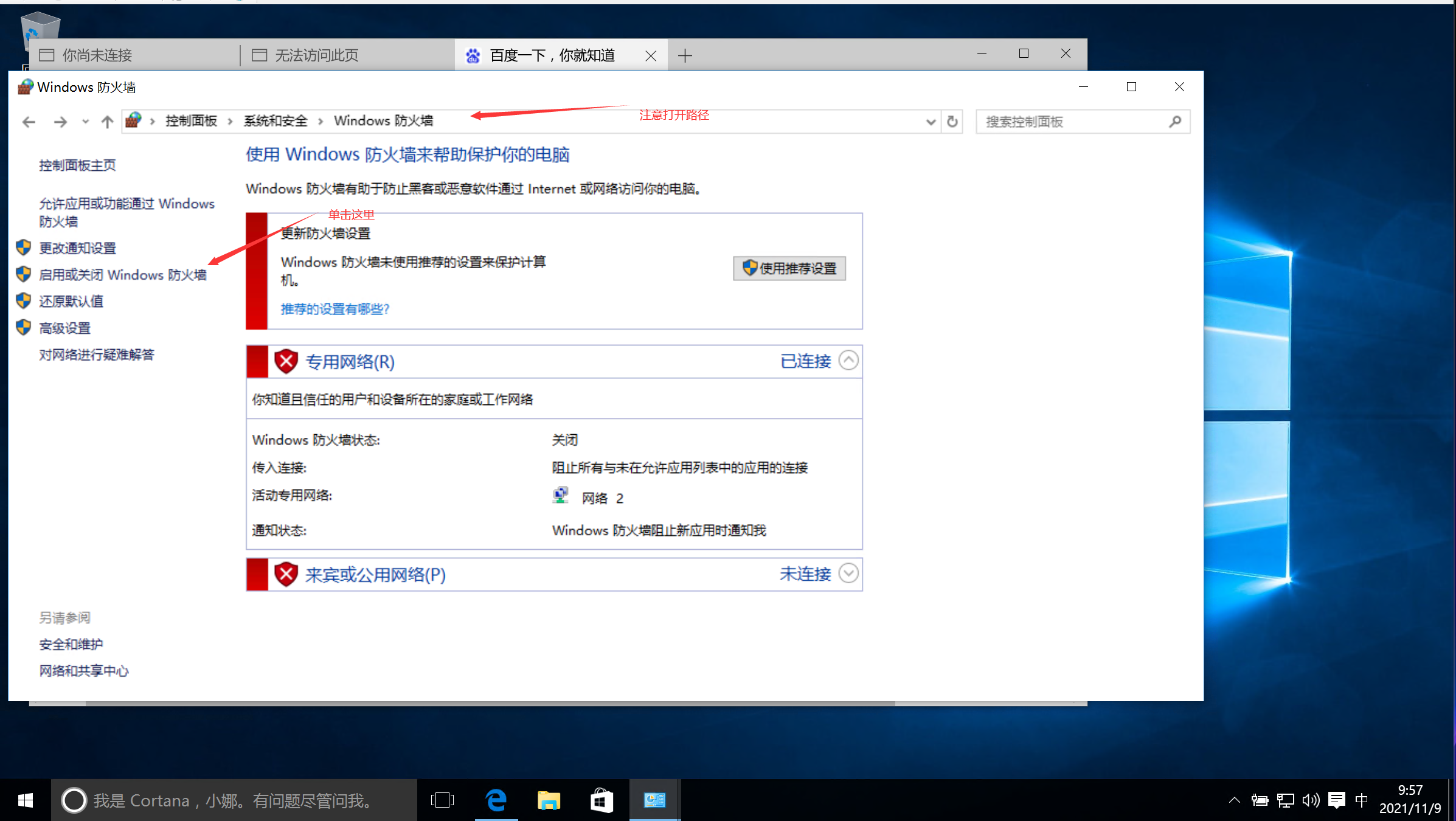
Task: Open the volume control icon
Action: coord(1311,800)
